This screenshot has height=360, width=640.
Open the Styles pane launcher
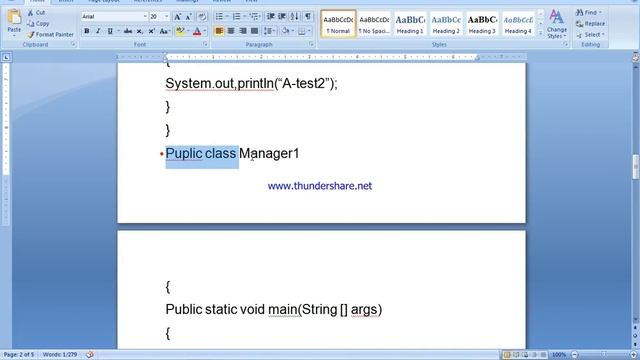tap(566, 44)
